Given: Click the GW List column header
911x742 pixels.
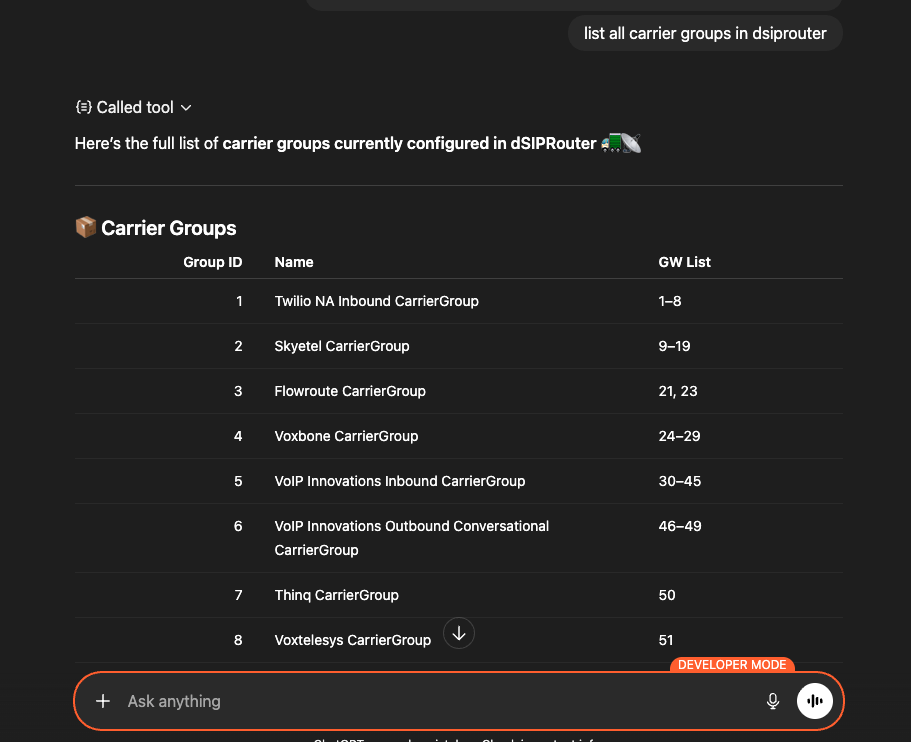Looking at the screenshot, I should pyautogui.click(x=684, y=262).
